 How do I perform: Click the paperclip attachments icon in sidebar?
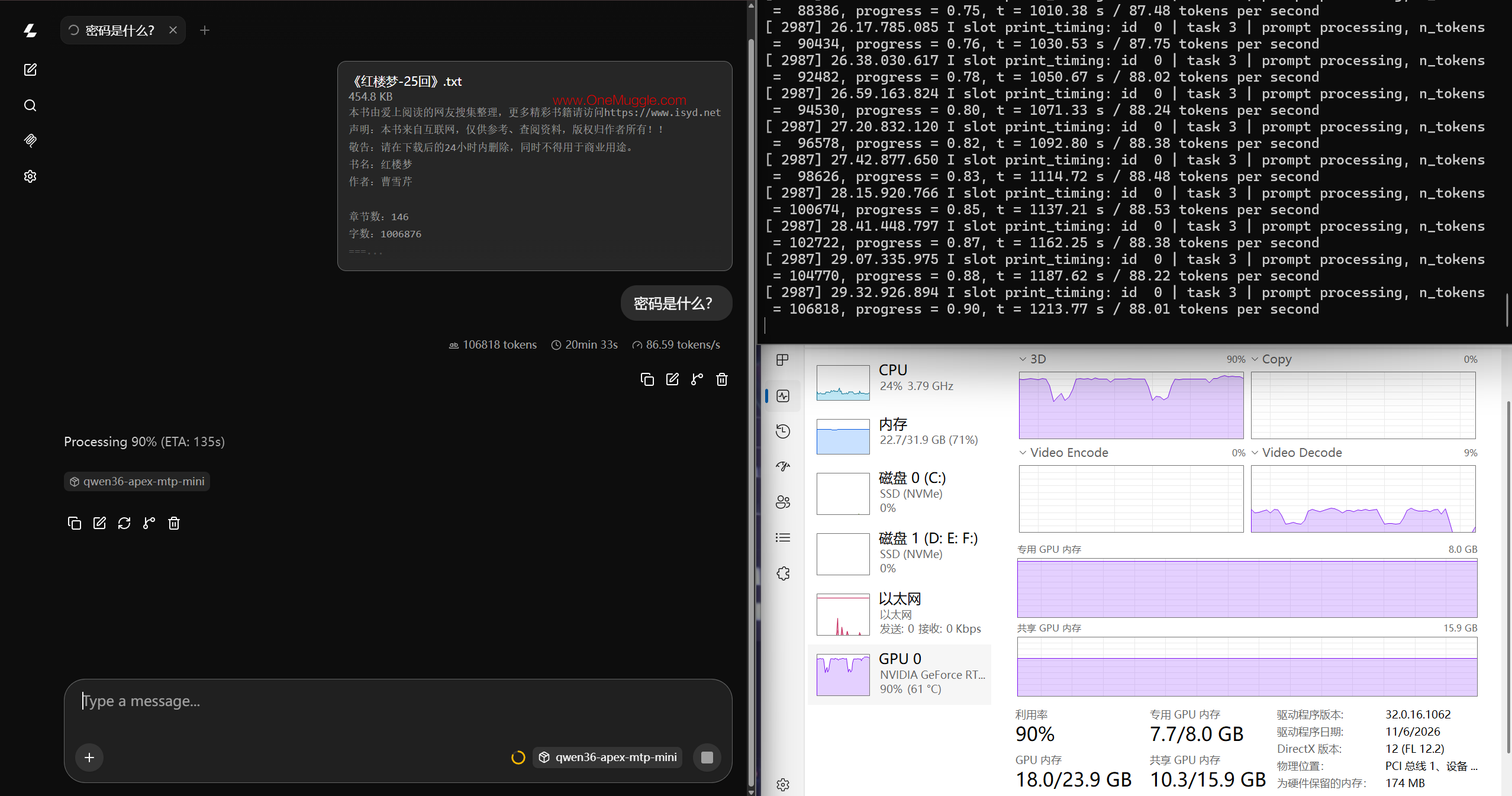(x=30, y=140)
